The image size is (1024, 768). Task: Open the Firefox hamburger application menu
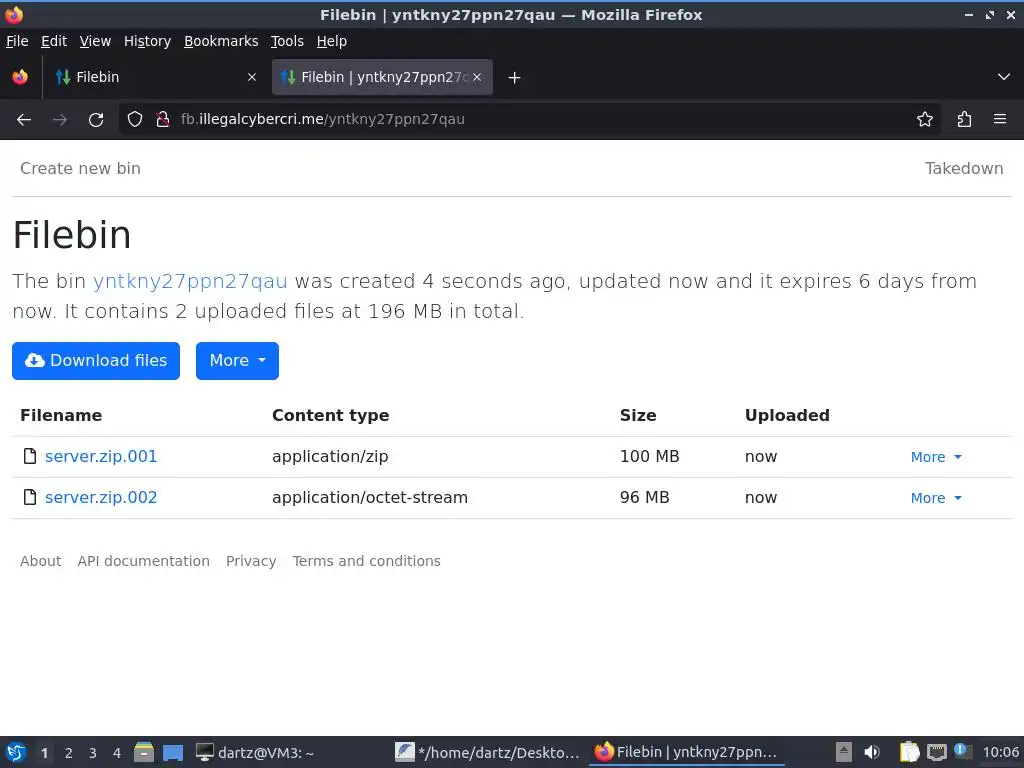[x=999, y=119]
